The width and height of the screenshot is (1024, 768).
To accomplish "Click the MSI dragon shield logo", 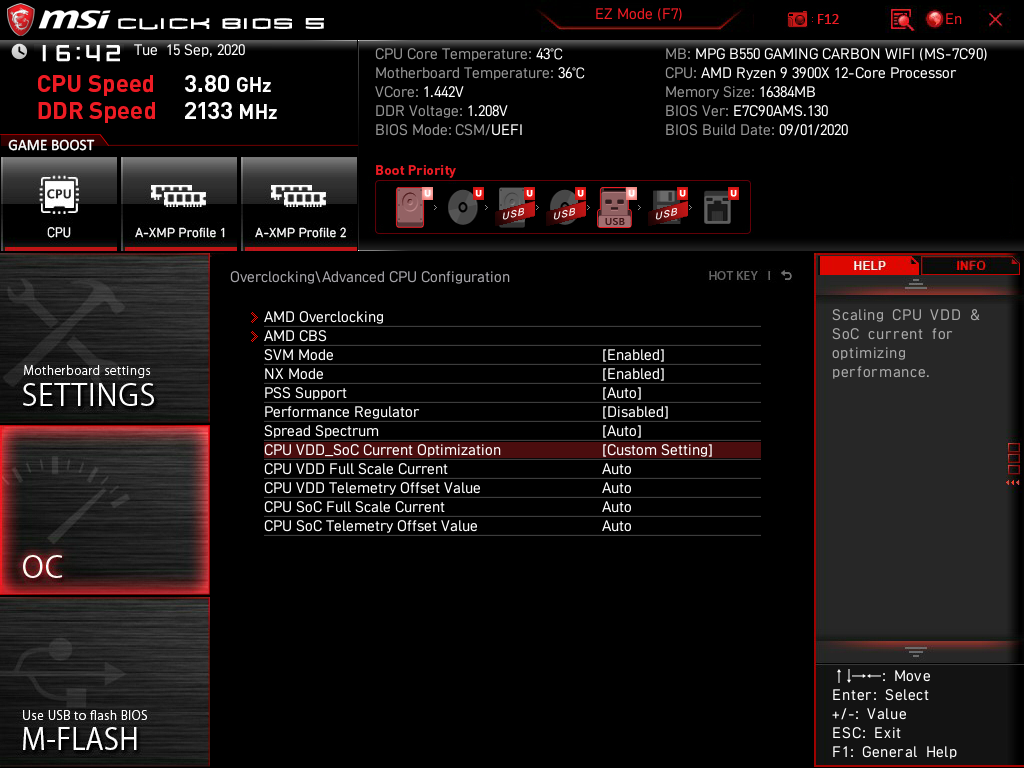I will coord(20,20).
